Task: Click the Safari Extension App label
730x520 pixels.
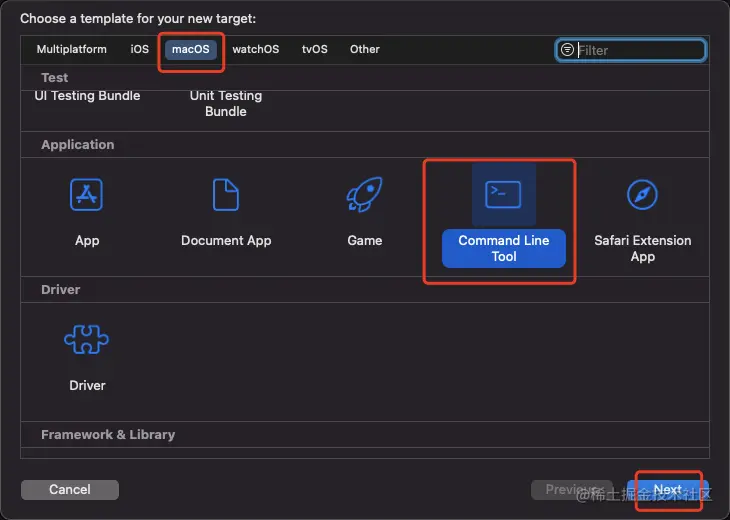Action: (x=642, y=248)
